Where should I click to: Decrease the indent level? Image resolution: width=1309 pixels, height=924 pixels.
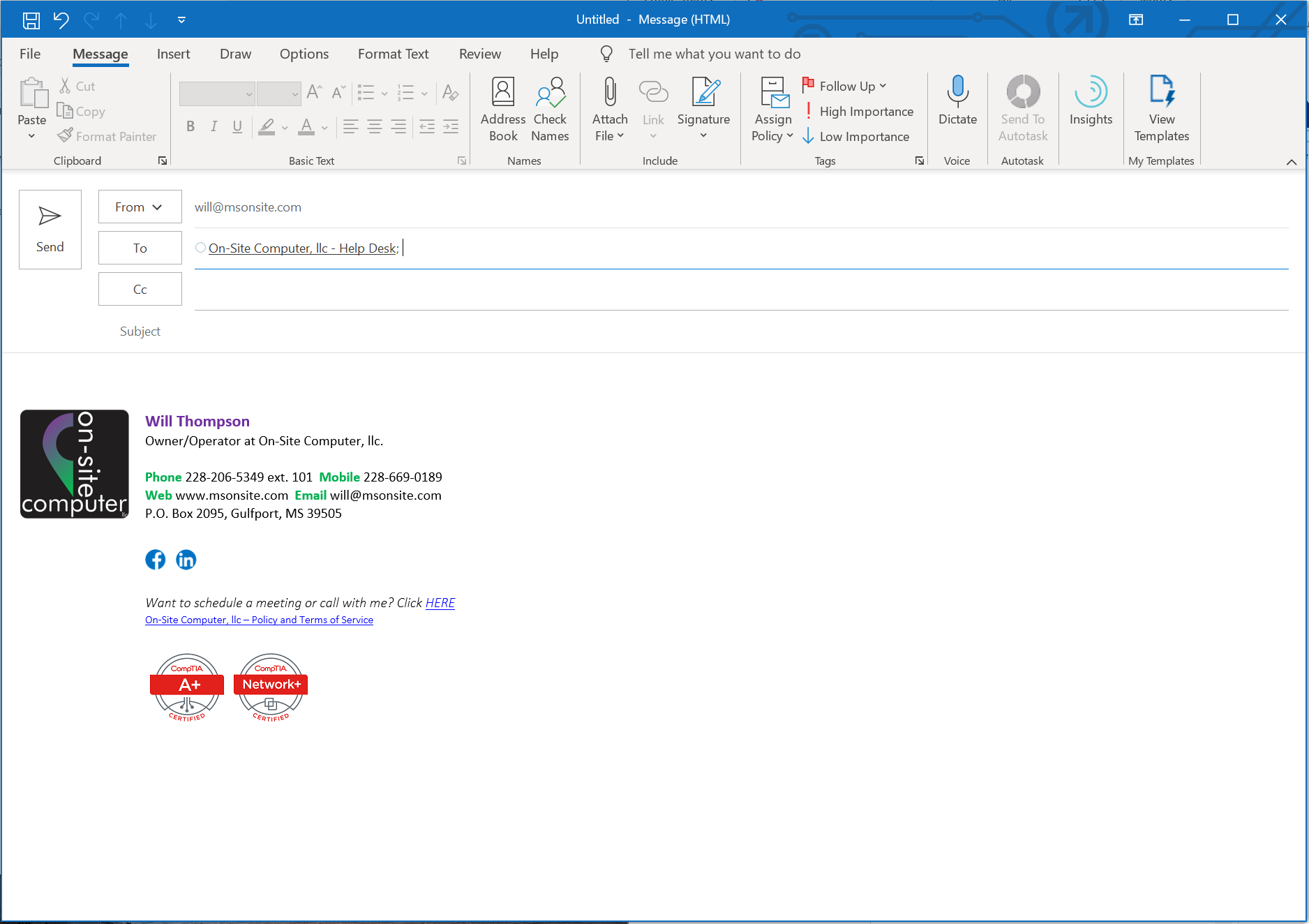click(x=427, y=126)
